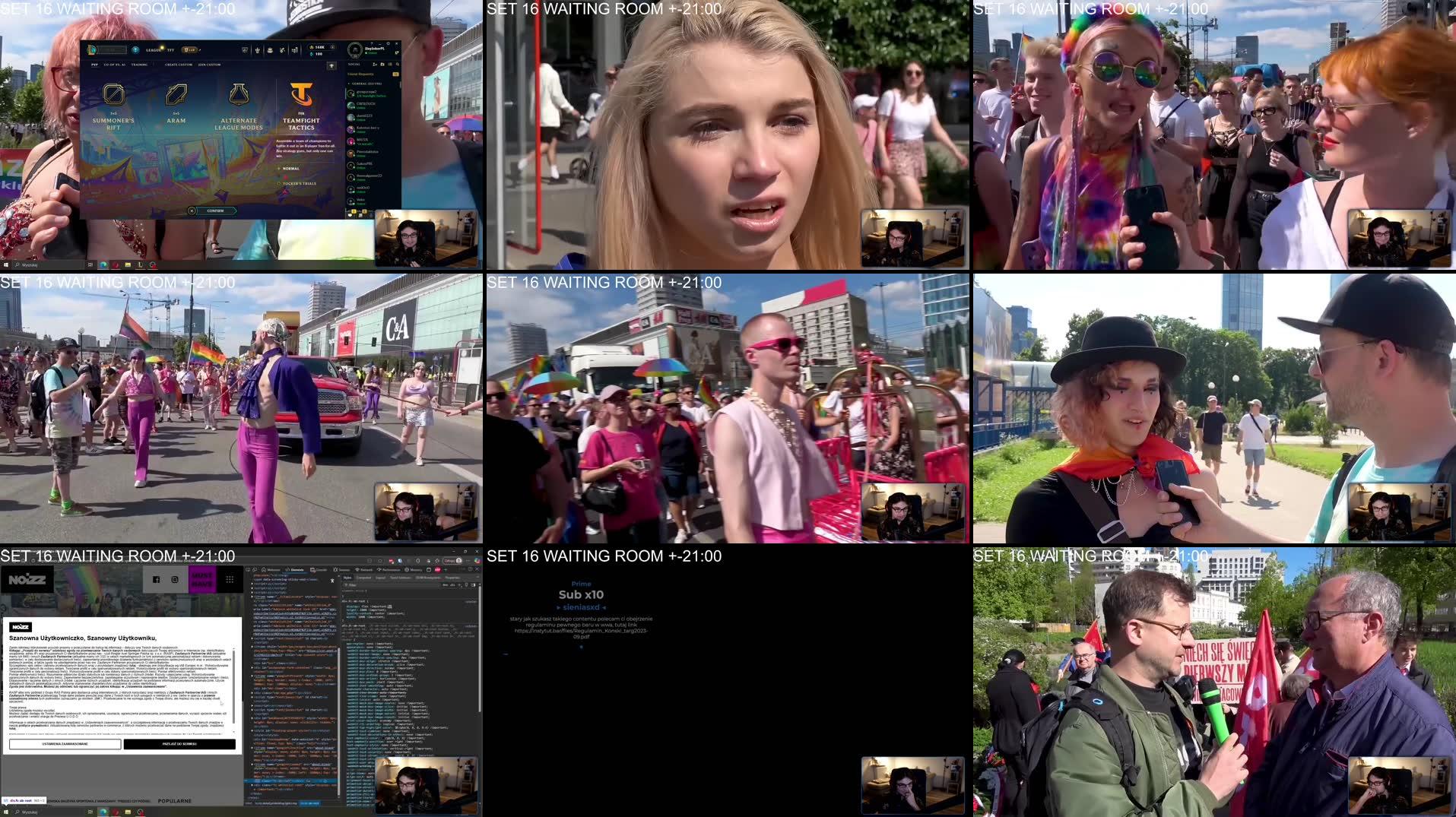Open the Co-op vs. AI tab
Screen dimensions: 1456x817
pyautogui.click(x=114, y=65)
